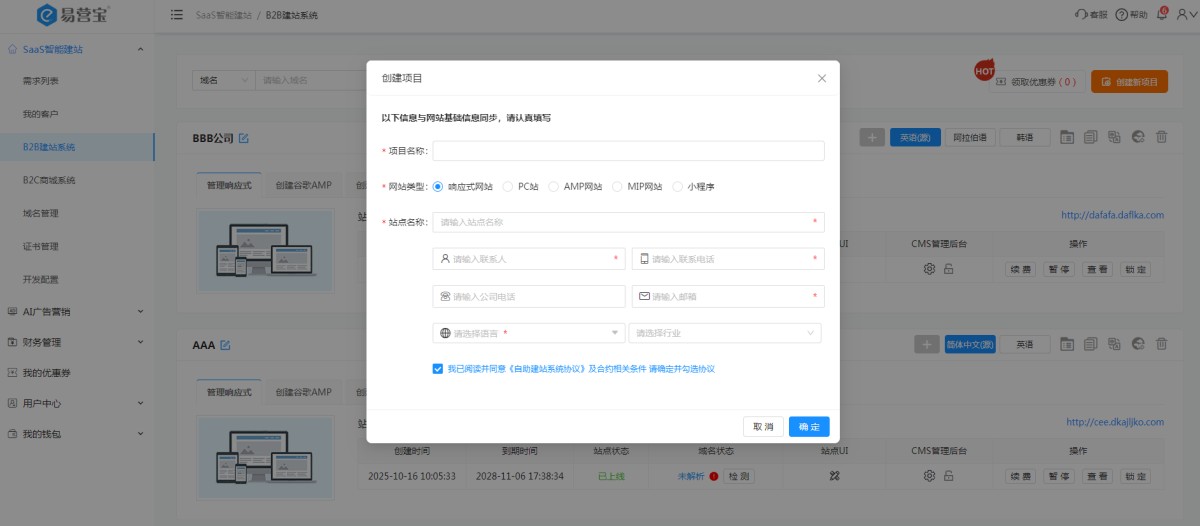This screenshot has width=1200, height=526.
Task: Open the http://dafafa.daflka.com link
Action: point(1112,215)
